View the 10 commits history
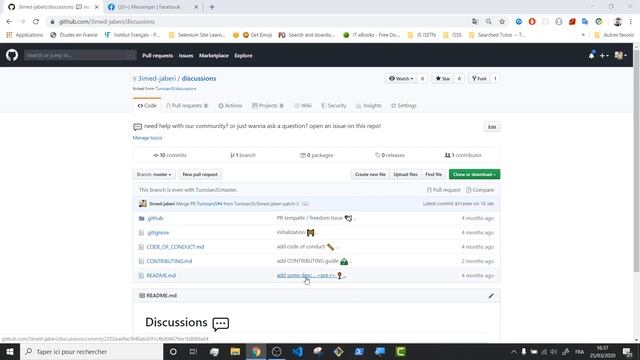 point(170,155)
